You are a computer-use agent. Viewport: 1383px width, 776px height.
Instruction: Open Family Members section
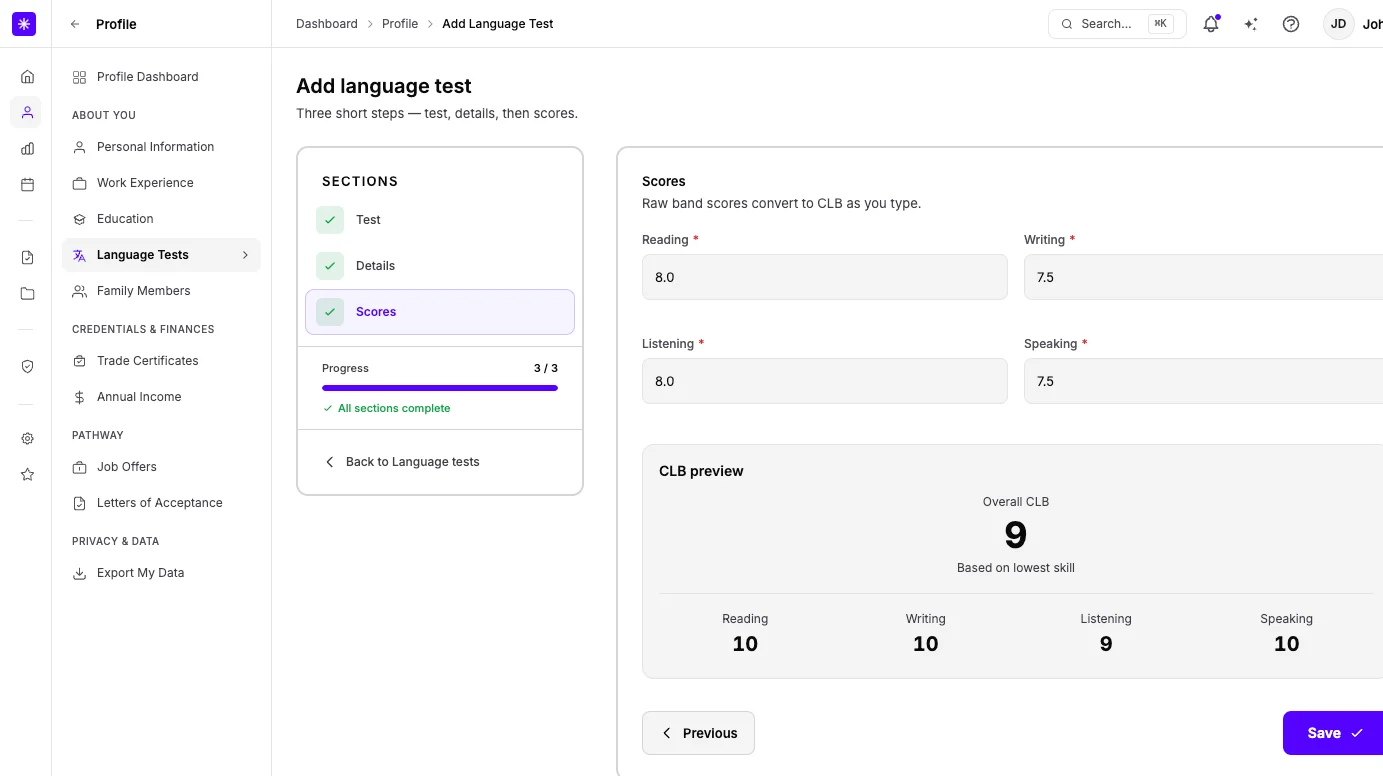(x=161, y=291)
